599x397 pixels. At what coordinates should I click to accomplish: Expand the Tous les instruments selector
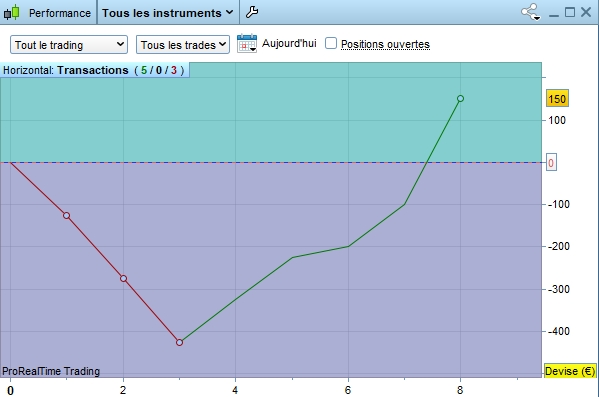pyautogui.click(x=168, y=13)
